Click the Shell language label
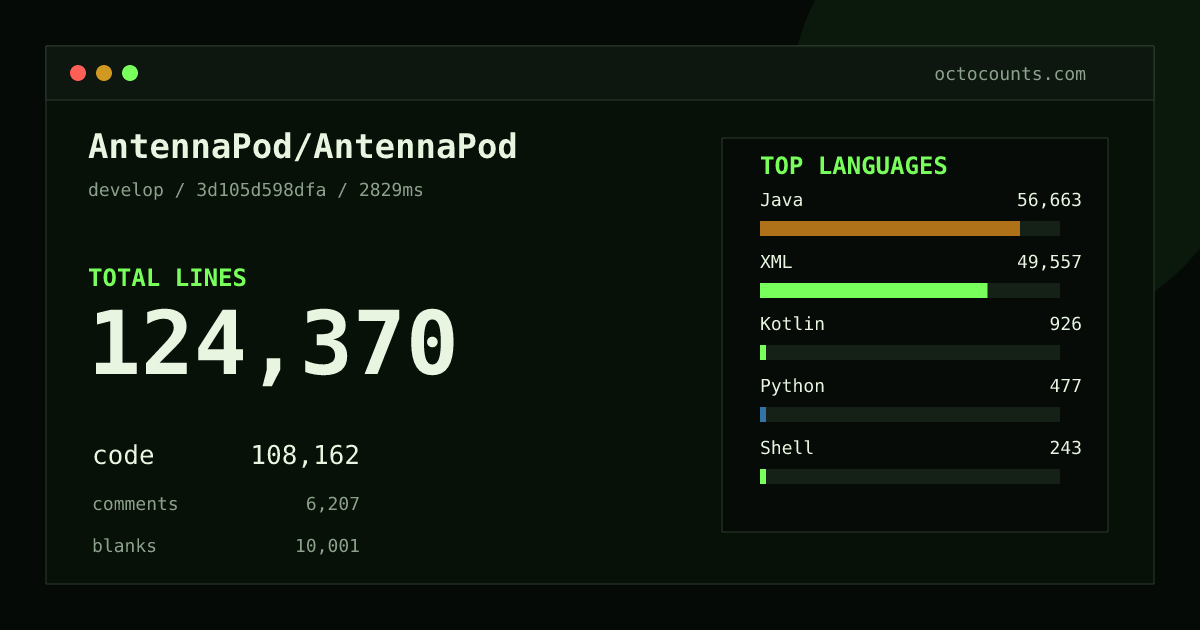The width and height of the screenshot is (1200, 630). [787, 448]
